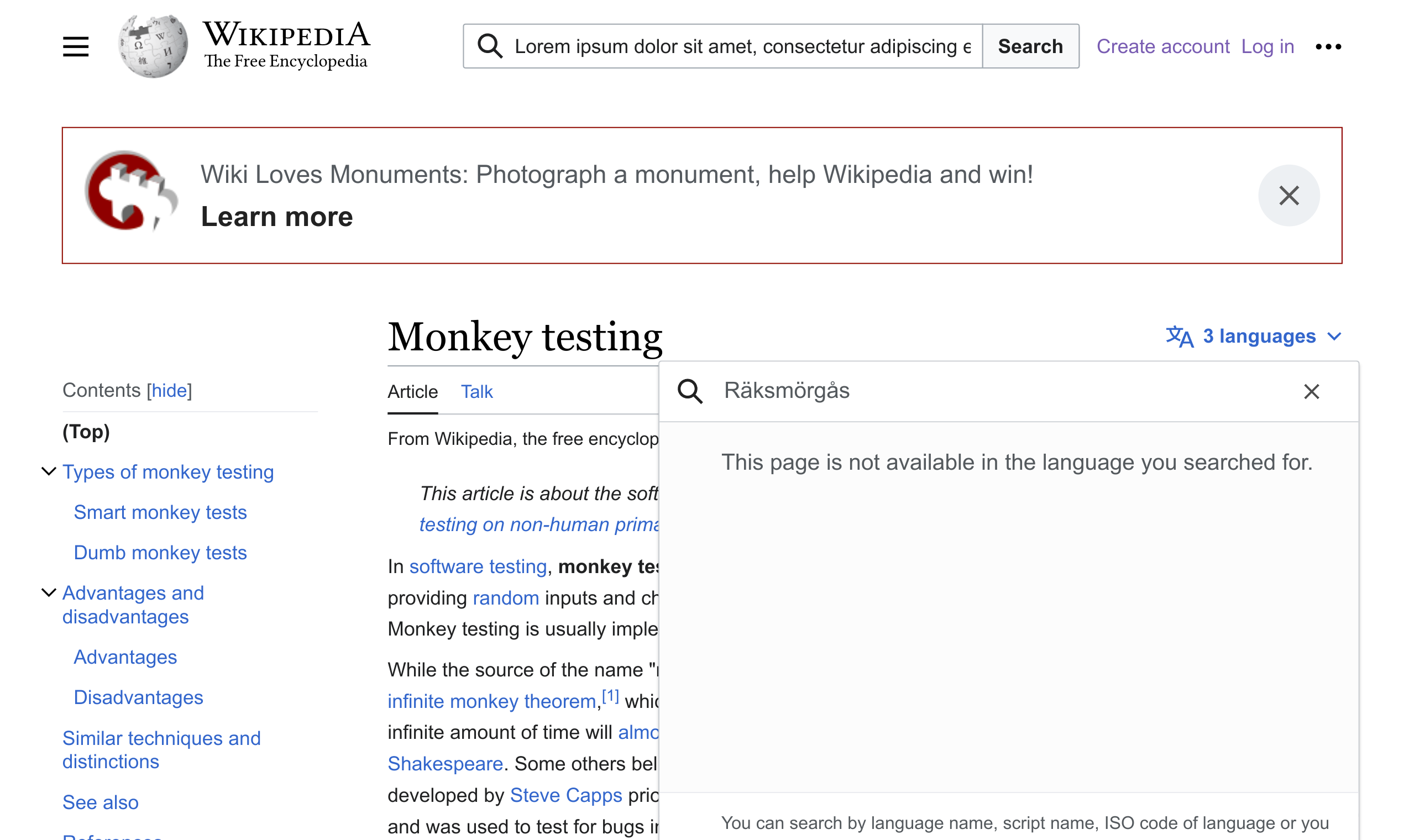Open the software testing link
Viewport: 1404px width, 840px height.
[478, 566]
